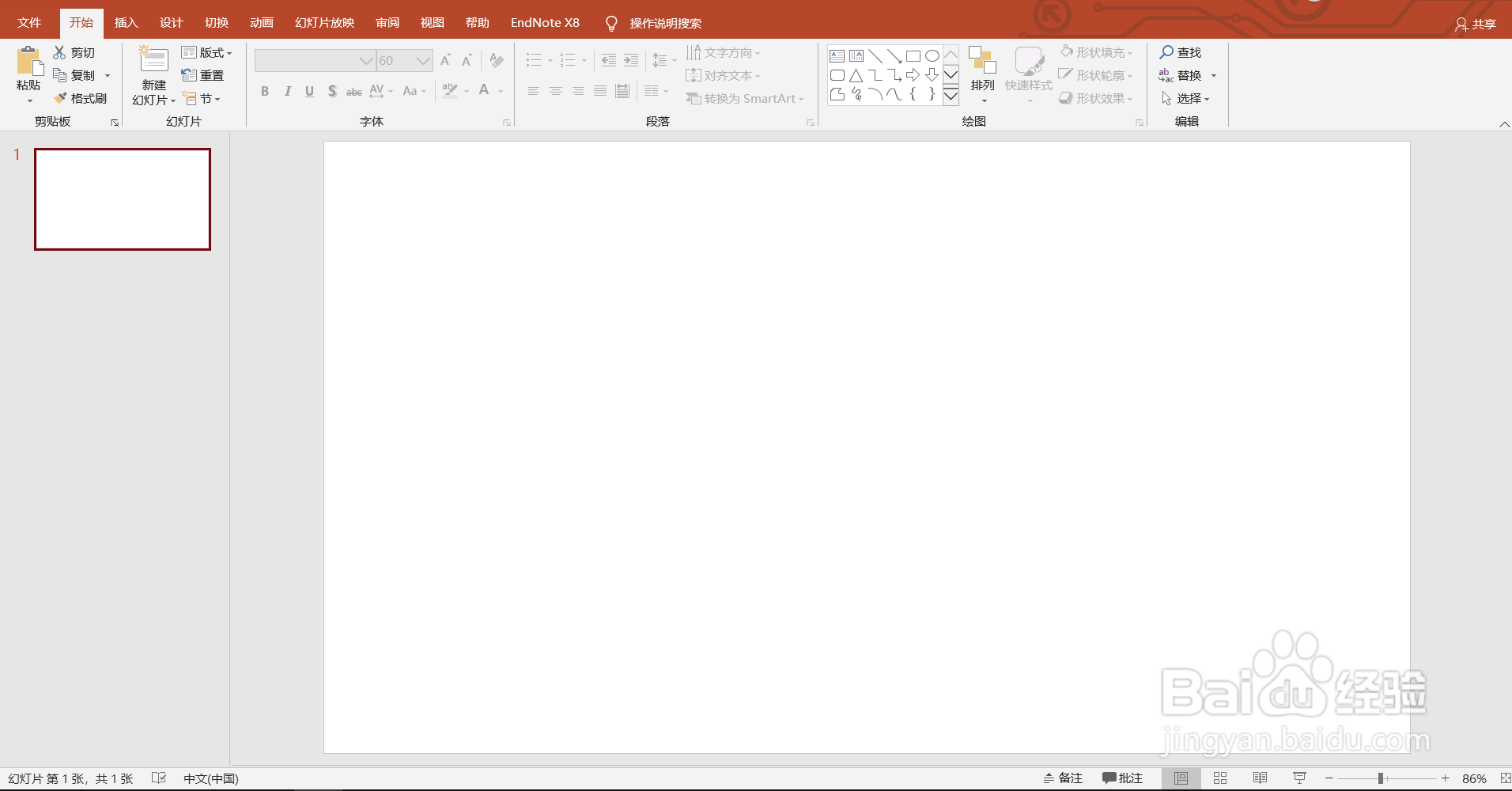Image resolution: width=1512 pixels, height=791 pixels.
Task: Switch to Transitions (切换) tab
Action: tap(217, 23)
